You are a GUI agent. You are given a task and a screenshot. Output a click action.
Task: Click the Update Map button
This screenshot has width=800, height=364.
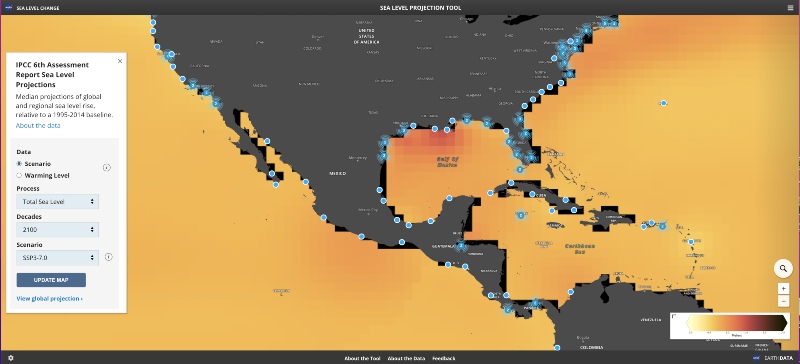click(x=51, y=280)
